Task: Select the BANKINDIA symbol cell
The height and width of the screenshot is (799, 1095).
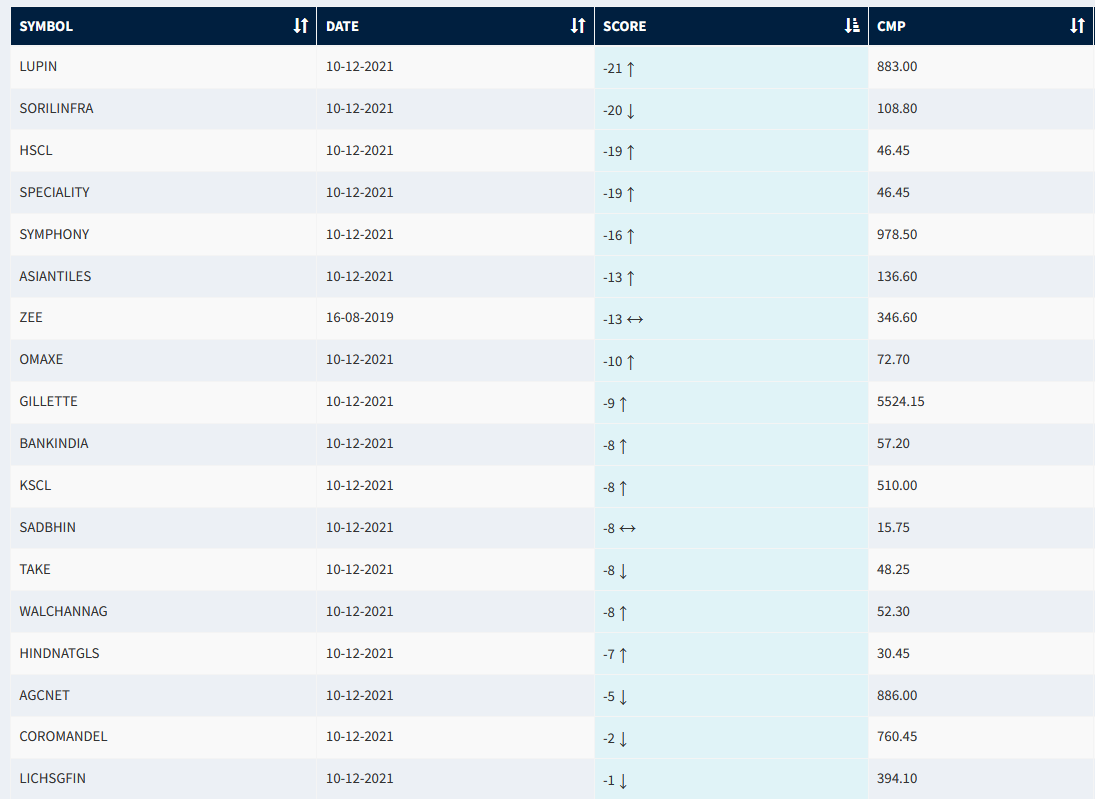Action: coord(163,444)
